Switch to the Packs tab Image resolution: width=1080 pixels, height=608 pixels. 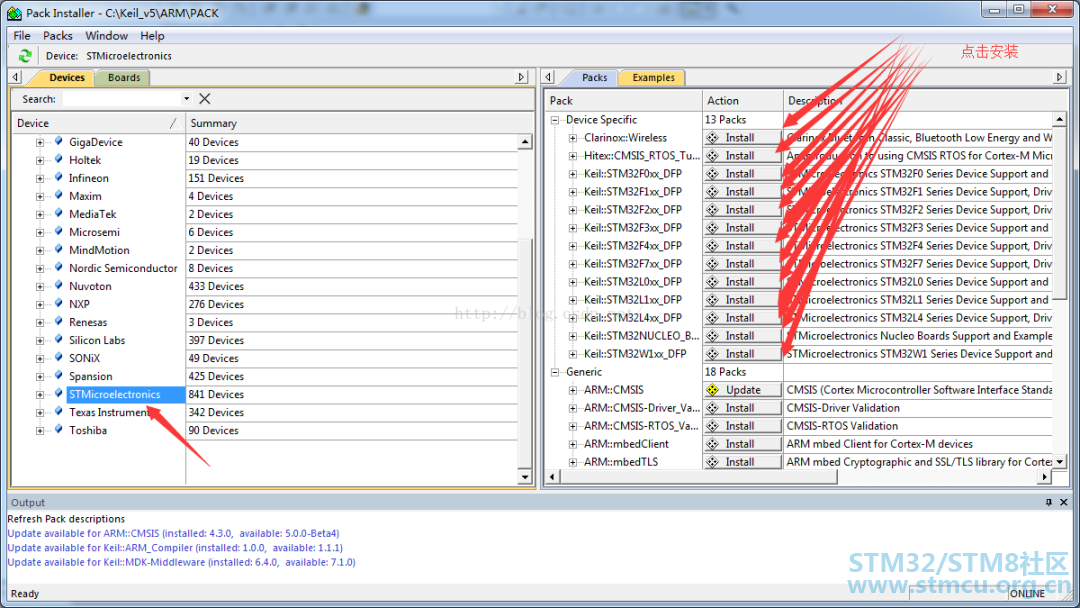tap(594, 78)
